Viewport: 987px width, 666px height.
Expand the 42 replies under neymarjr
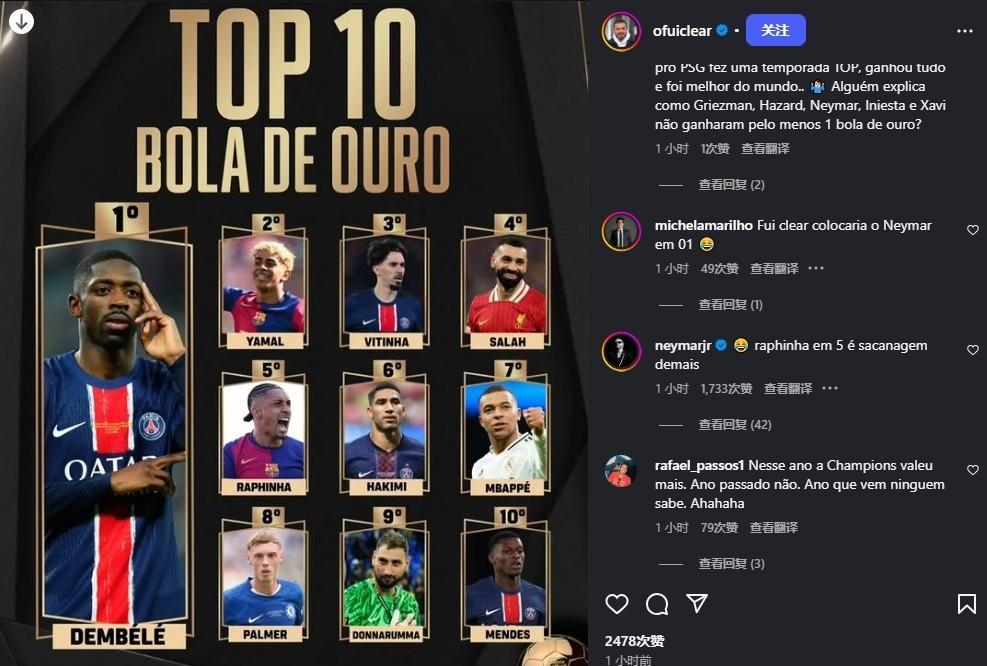pyautogui.click(x=735, y=424)
